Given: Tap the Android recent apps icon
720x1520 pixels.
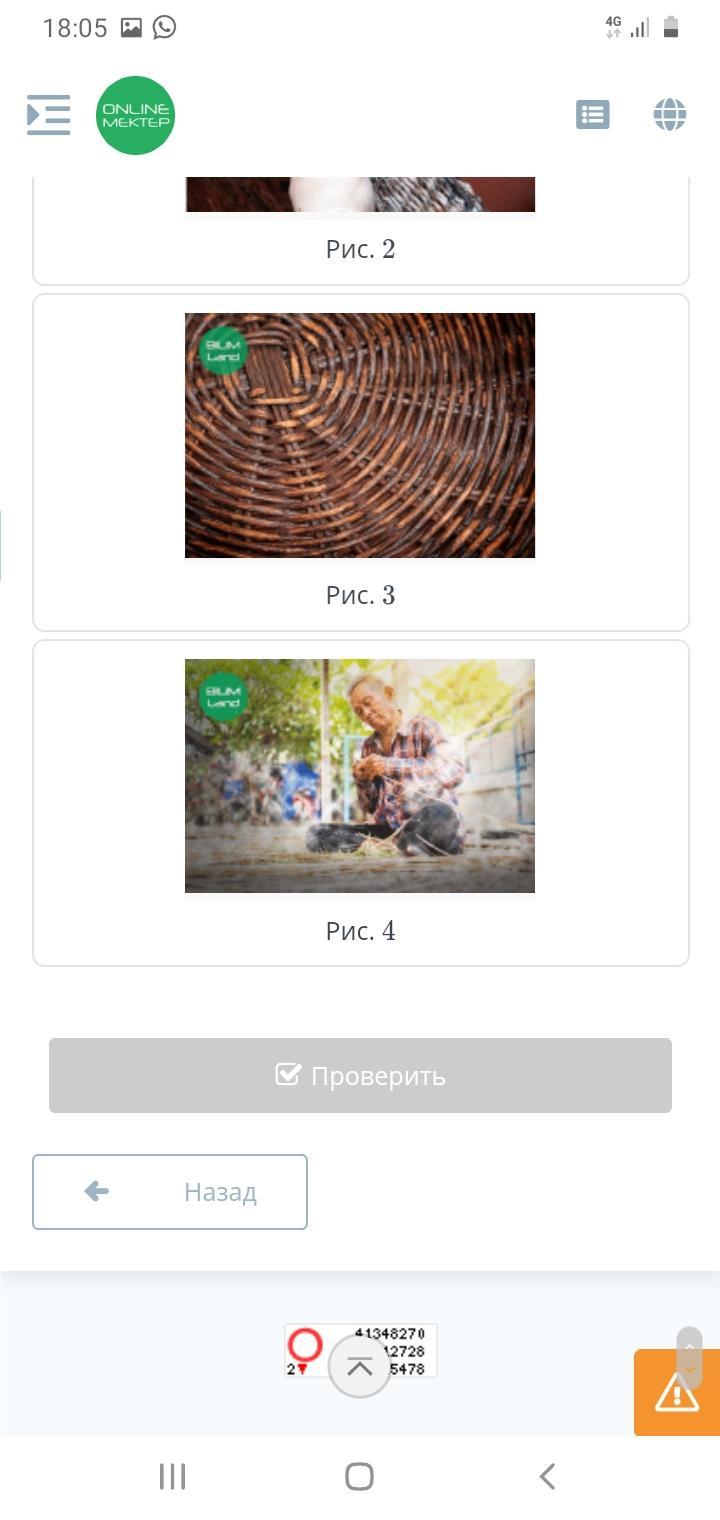Looking at the screenshot, I should (173, 1476).
